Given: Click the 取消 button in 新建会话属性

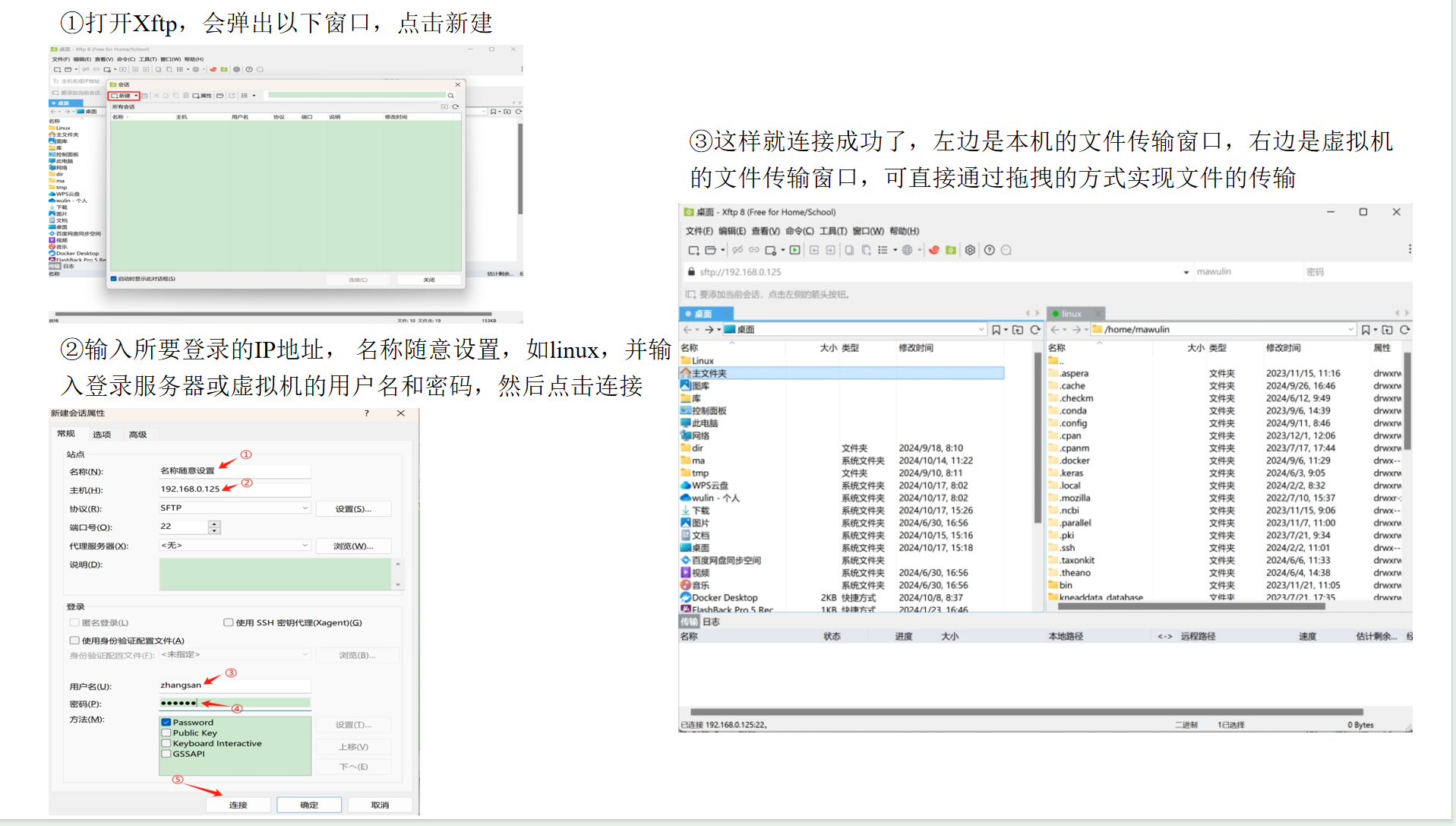Looking at the screenshot, I should pos(380,805).
